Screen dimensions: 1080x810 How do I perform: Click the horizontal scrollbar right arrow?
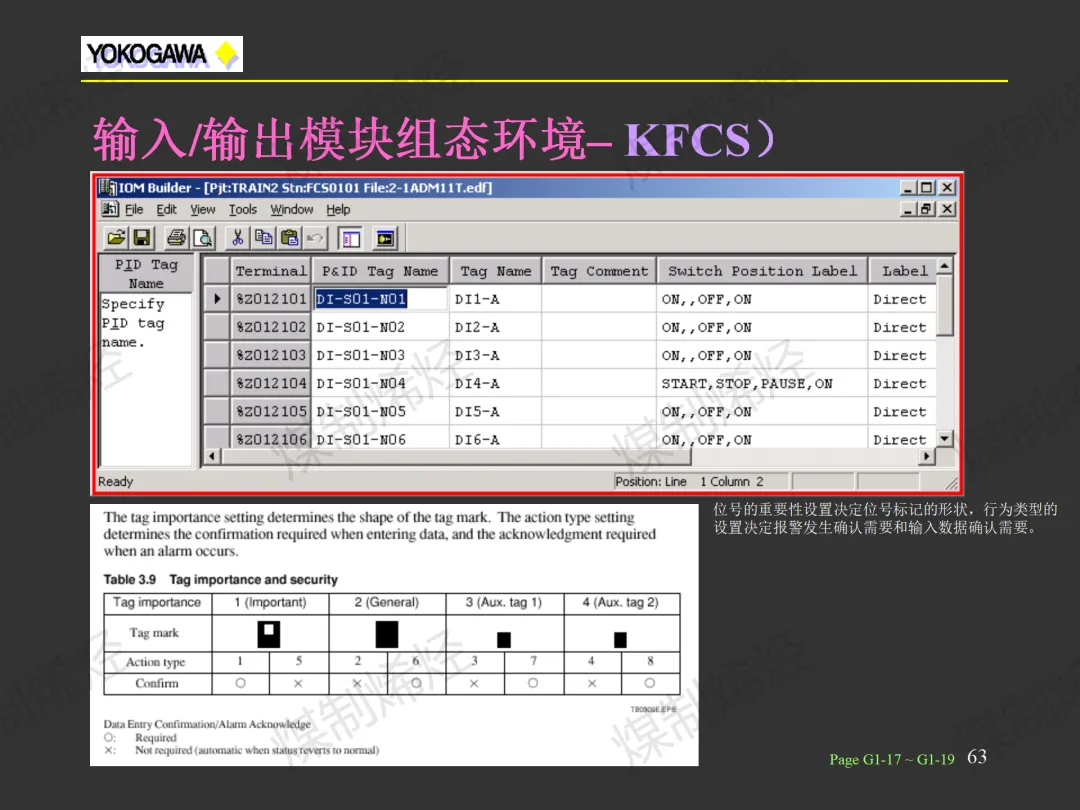[x=927, y=456]
